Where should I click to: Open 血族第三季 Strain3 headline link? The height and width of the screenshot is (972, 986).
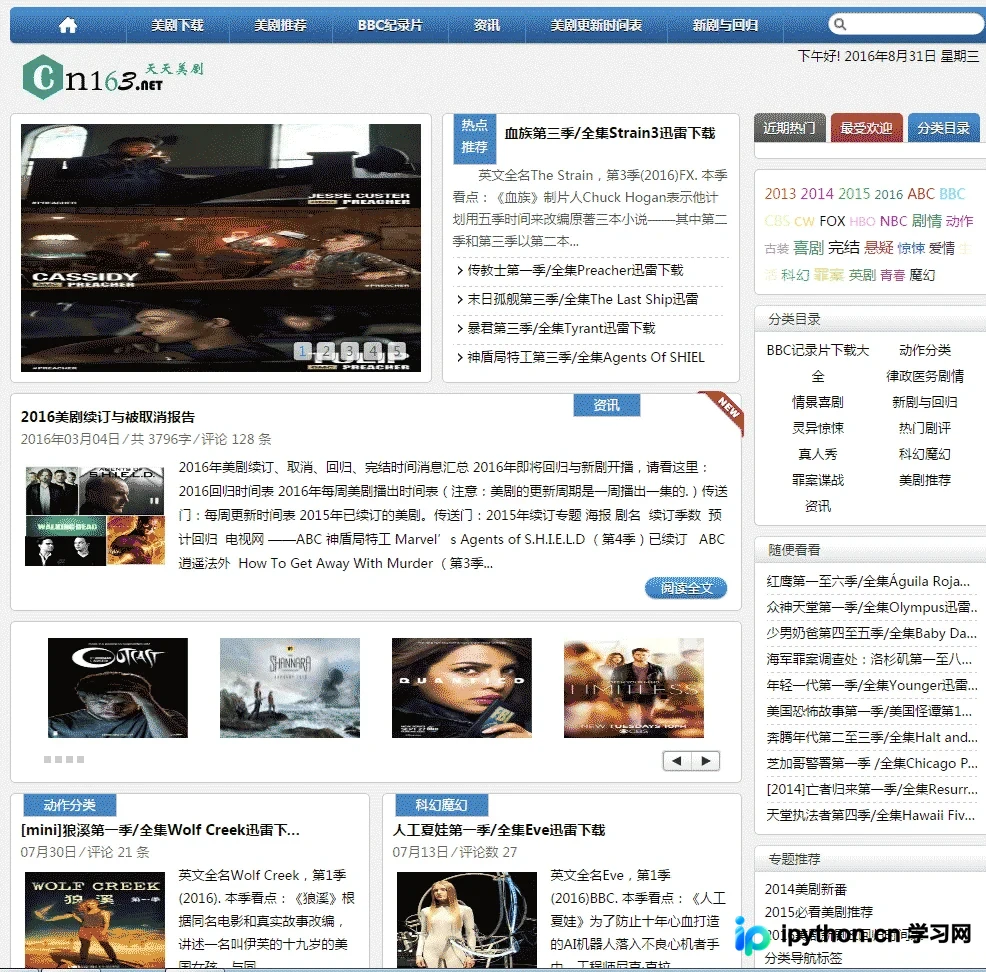(x=610, y=133)
